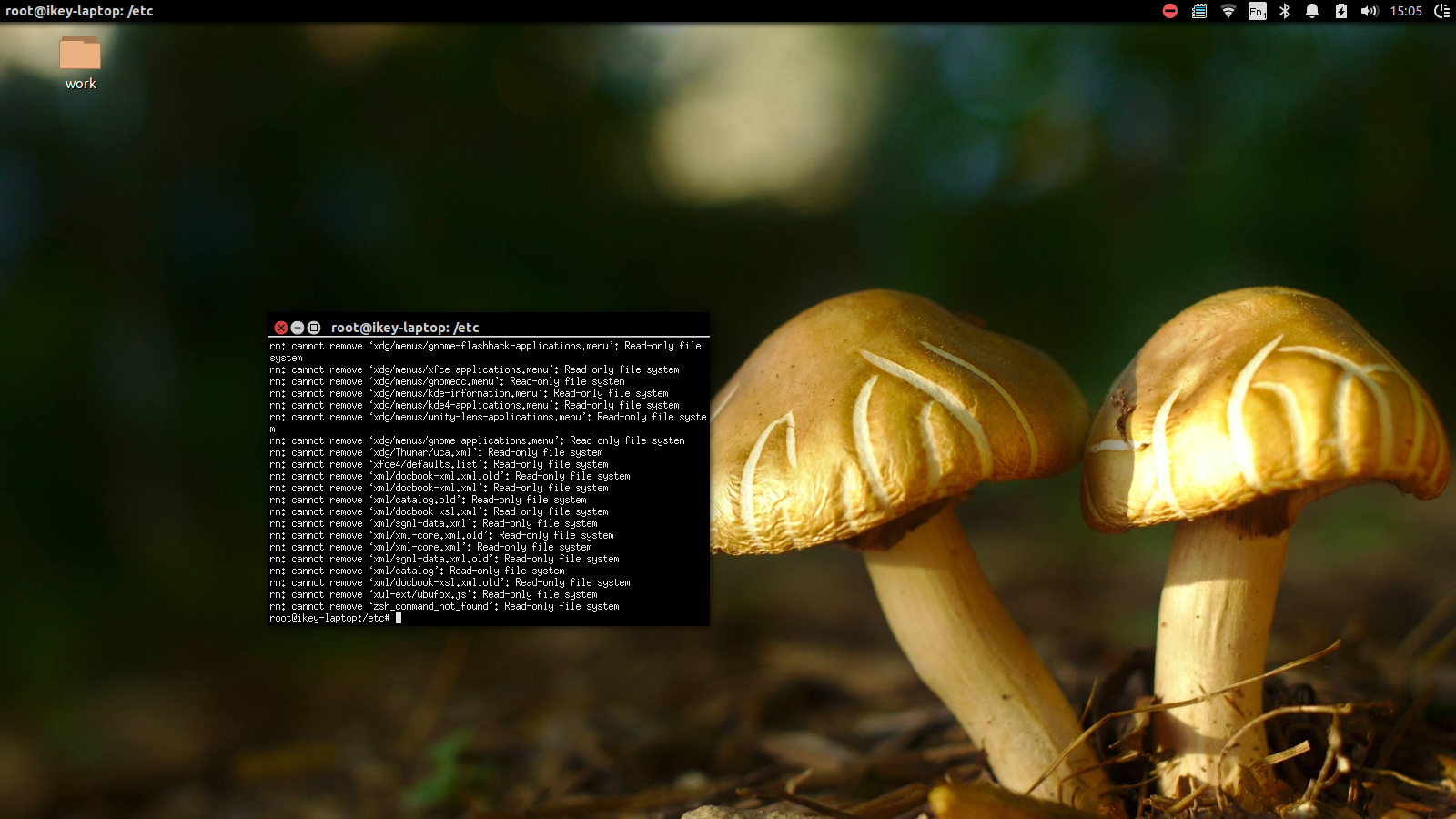Minimize the terminal window
The height and width of the screenshot is (819, 1456).
(x=298, y=328)
